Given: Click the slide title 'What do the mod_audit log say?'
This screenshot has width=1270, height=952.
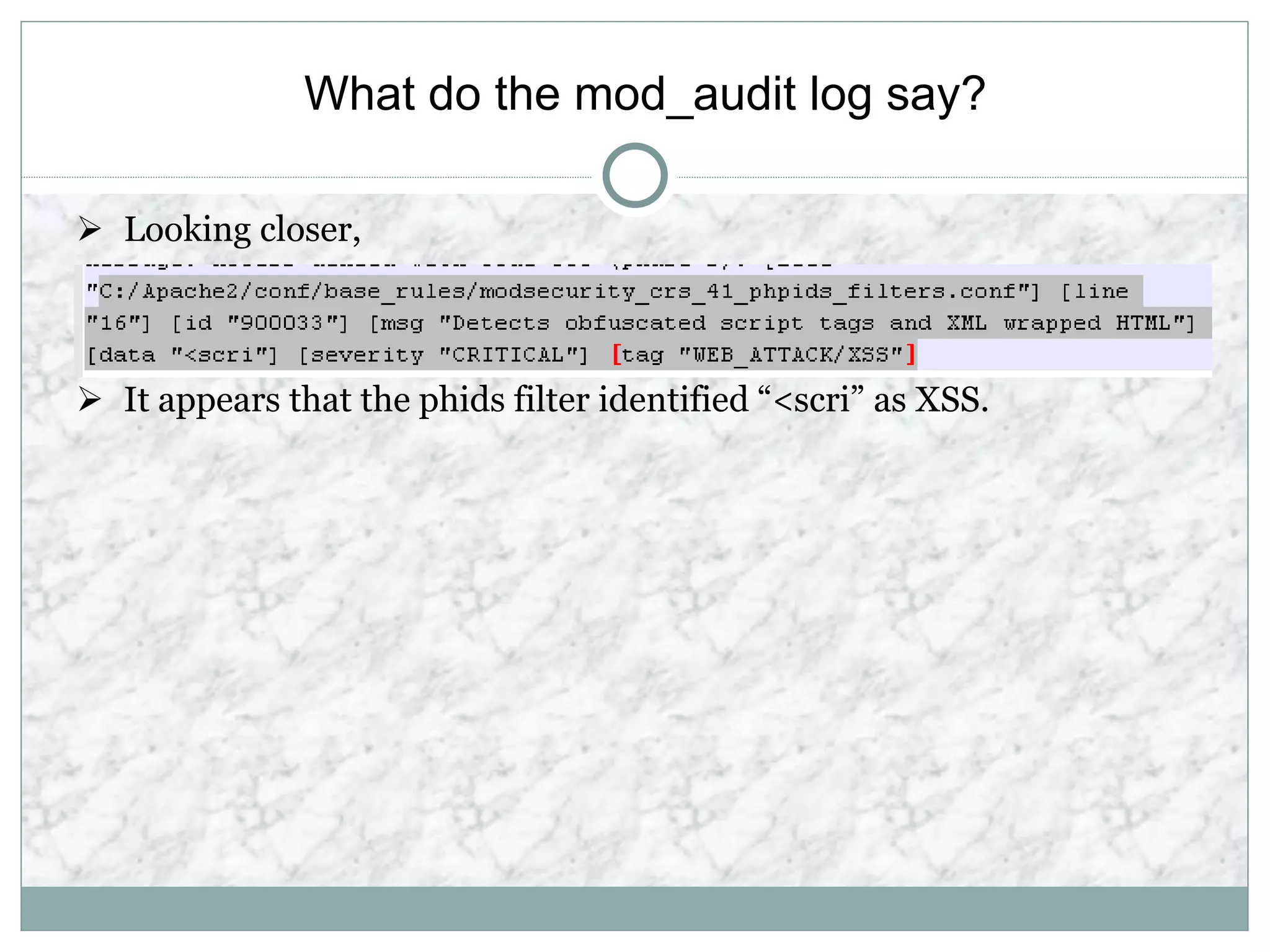Looking at the screenshot, I should click(x=645, y=95).
